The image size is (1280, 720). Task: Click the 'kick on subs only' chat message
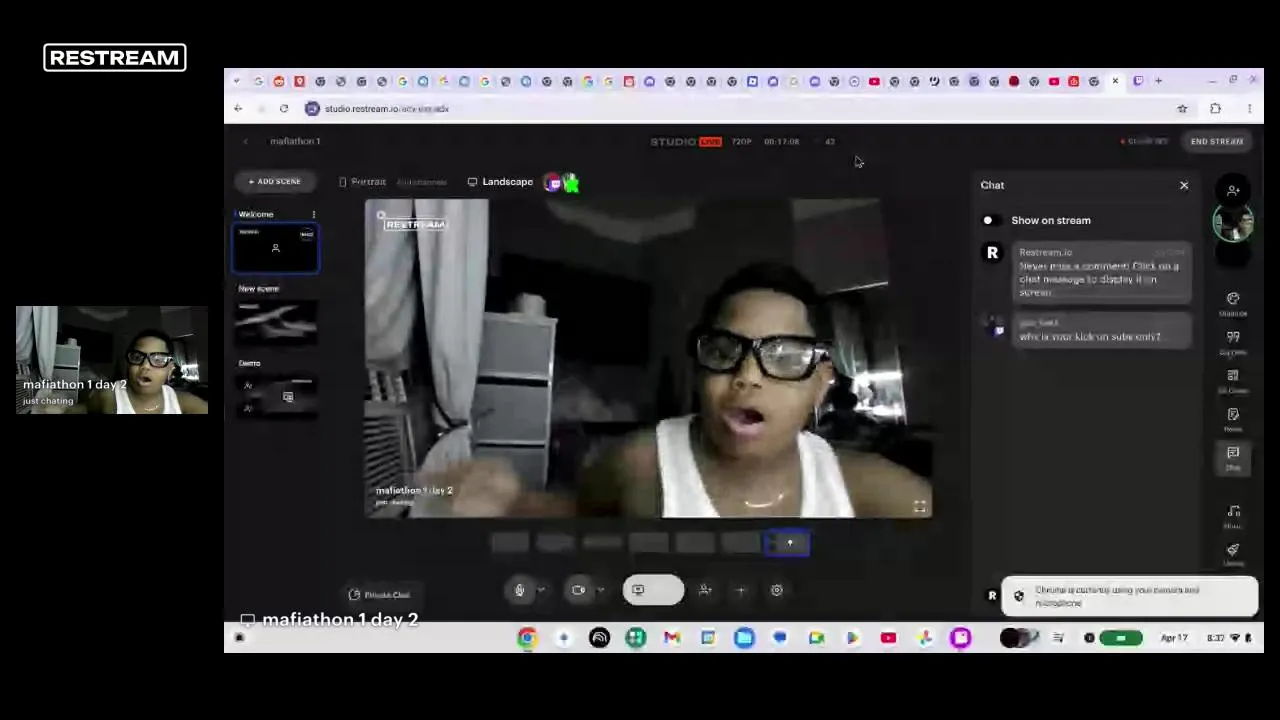[x=1102, y=331]
